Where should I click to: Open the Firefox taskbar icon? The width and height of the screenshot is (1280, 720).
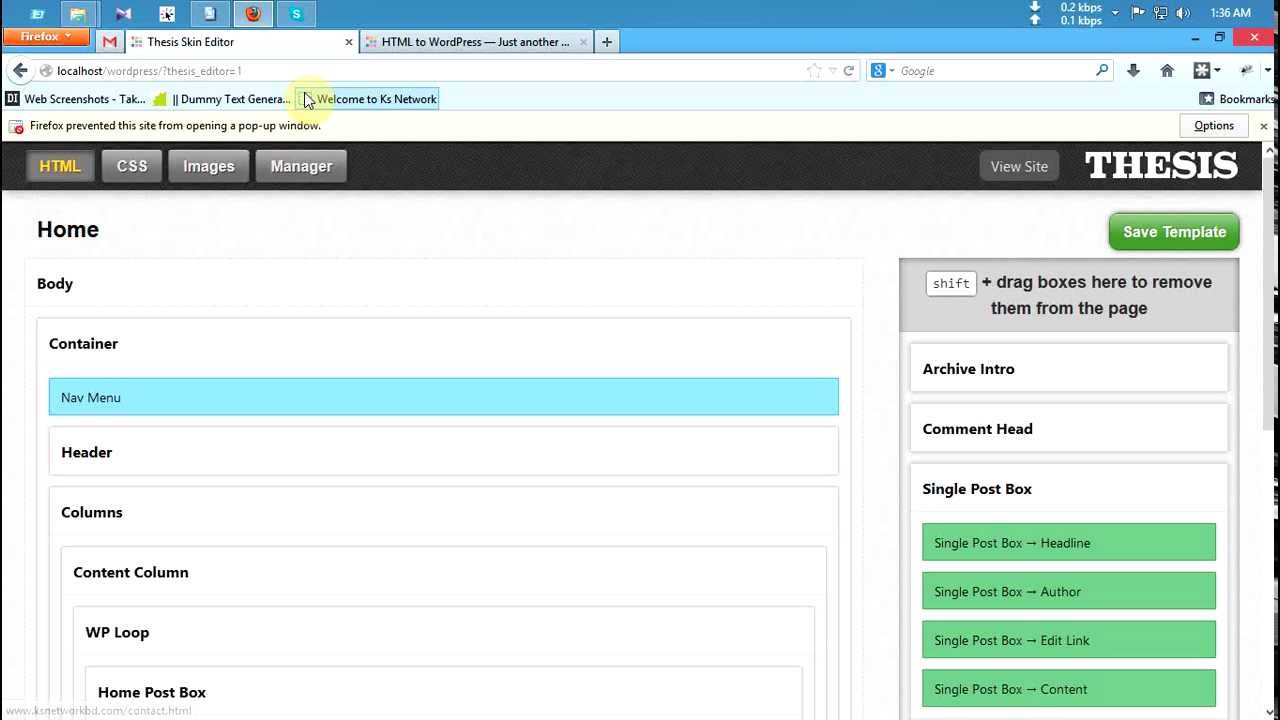[x=253, y=14]
